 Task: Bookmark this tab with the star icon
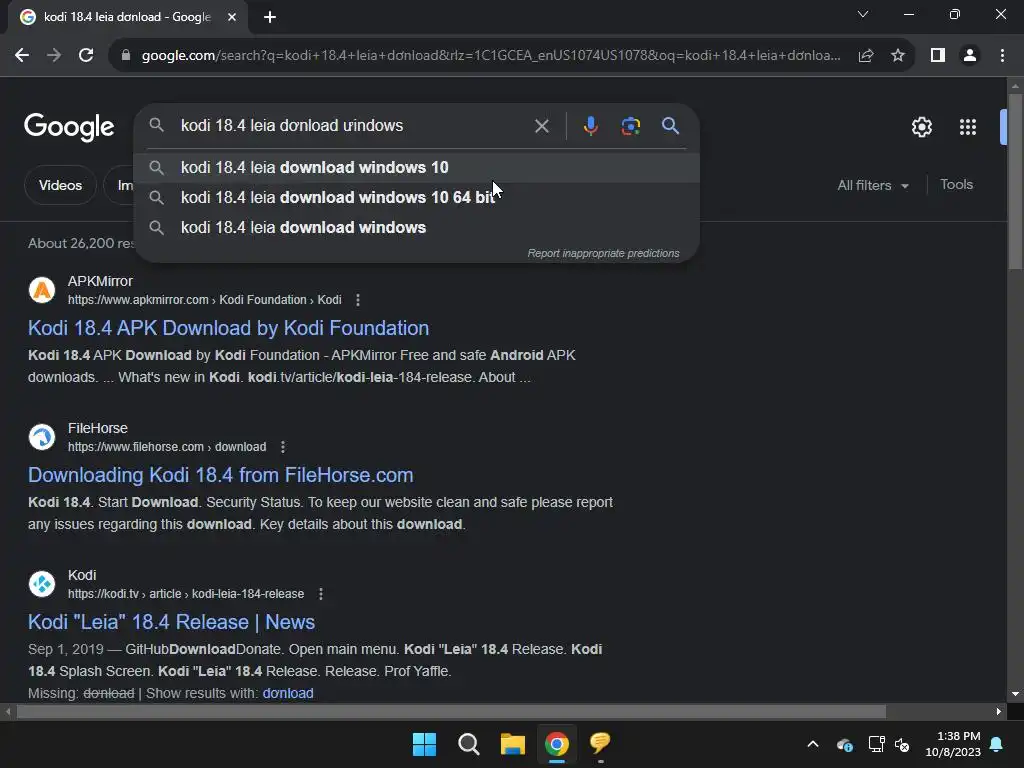point(898,56)
